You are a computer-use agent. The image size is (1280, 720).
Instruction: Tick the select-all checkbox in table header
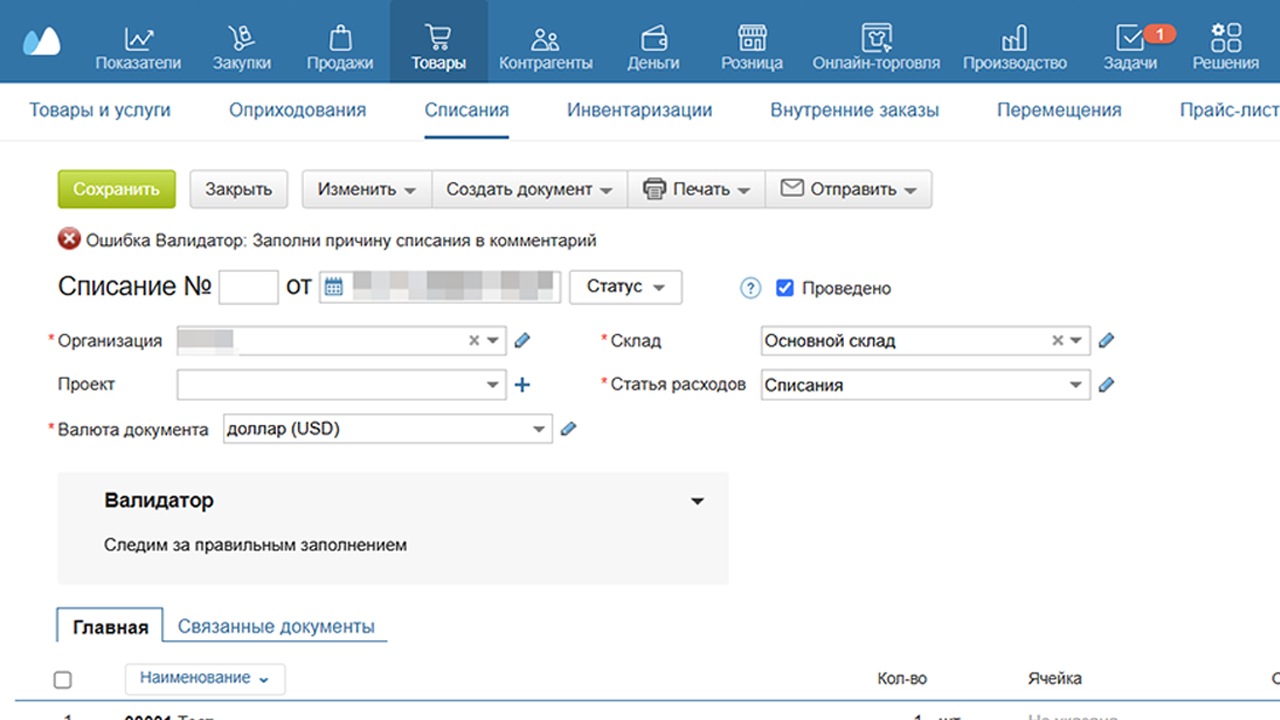click(63, 680)
